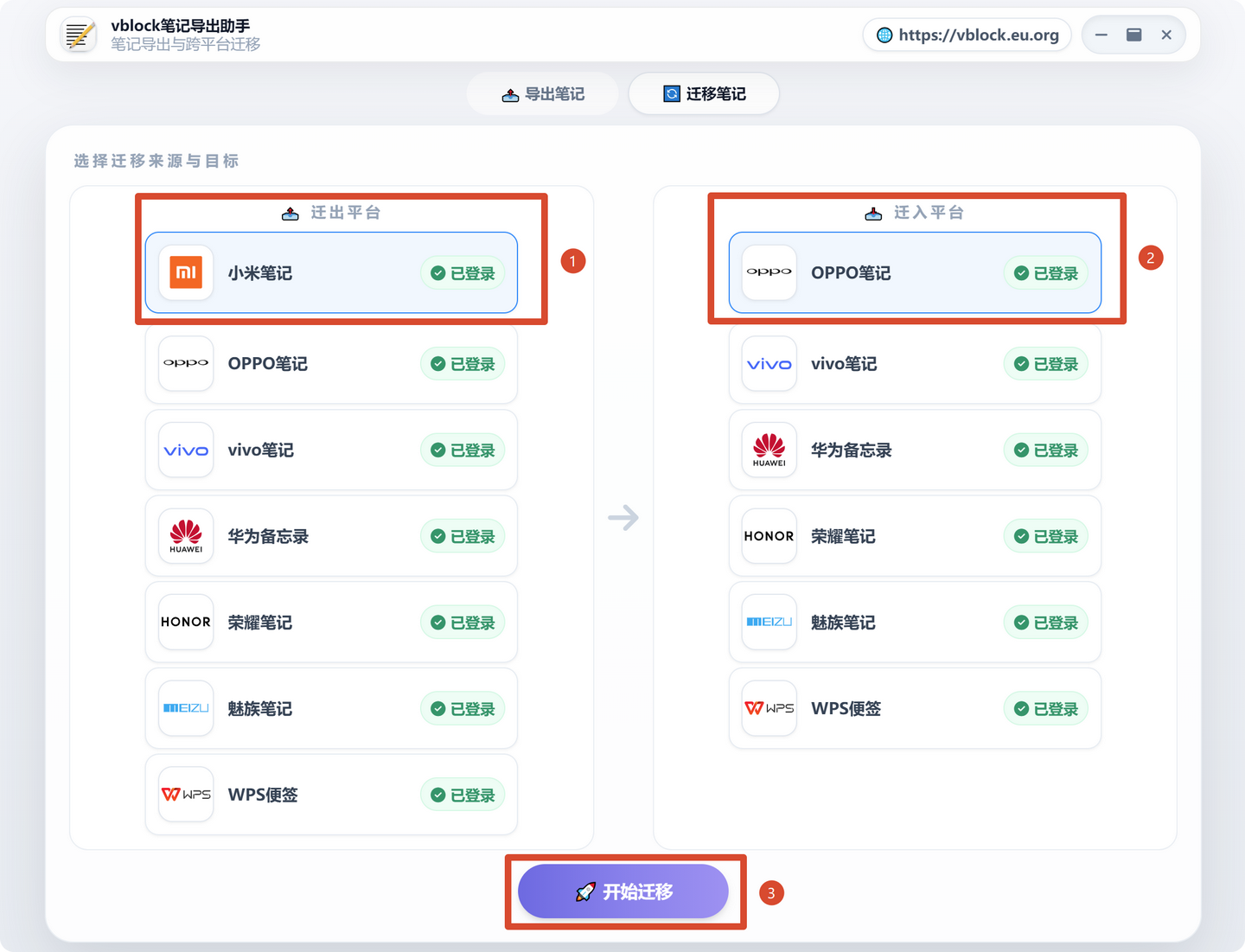Switch to the 迁移笔记 tab
The height and width of the screenshot is (952, 1245).
click(x=704, y=93)
